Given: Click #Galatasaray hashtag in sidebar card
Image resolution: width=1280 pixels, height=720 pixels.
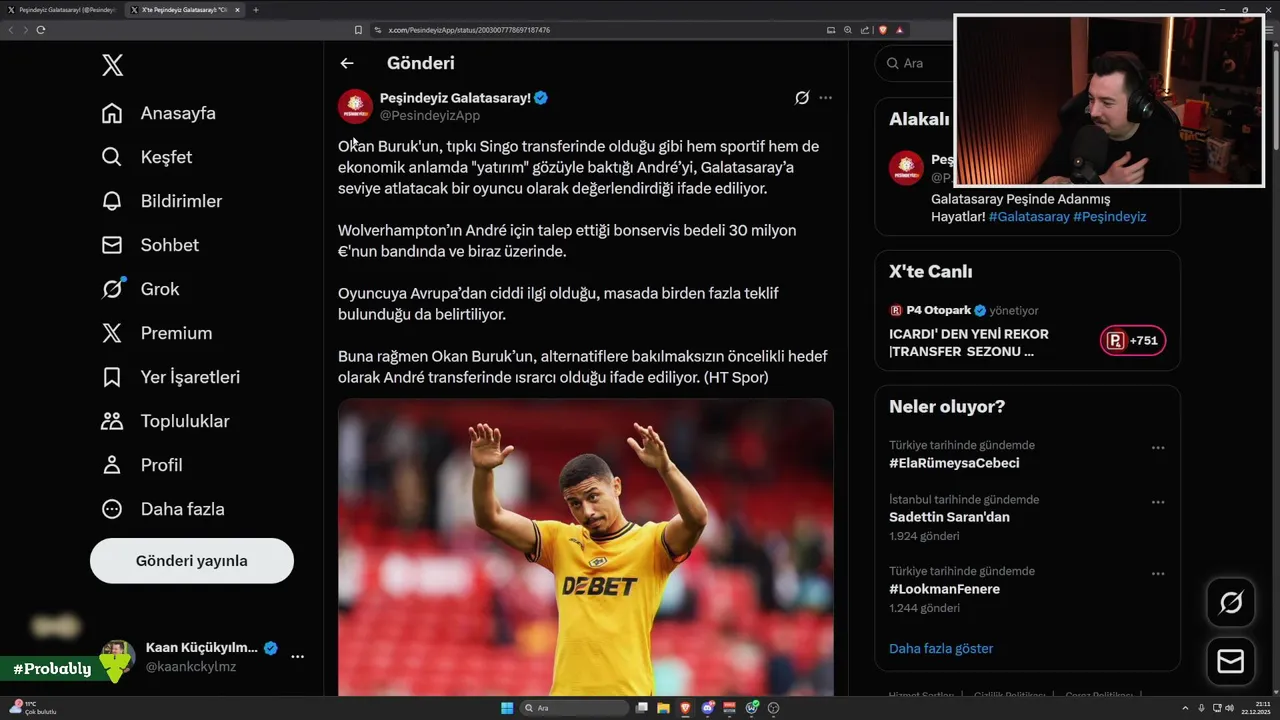Looking at the screenshot, I should pos(1029,216).
